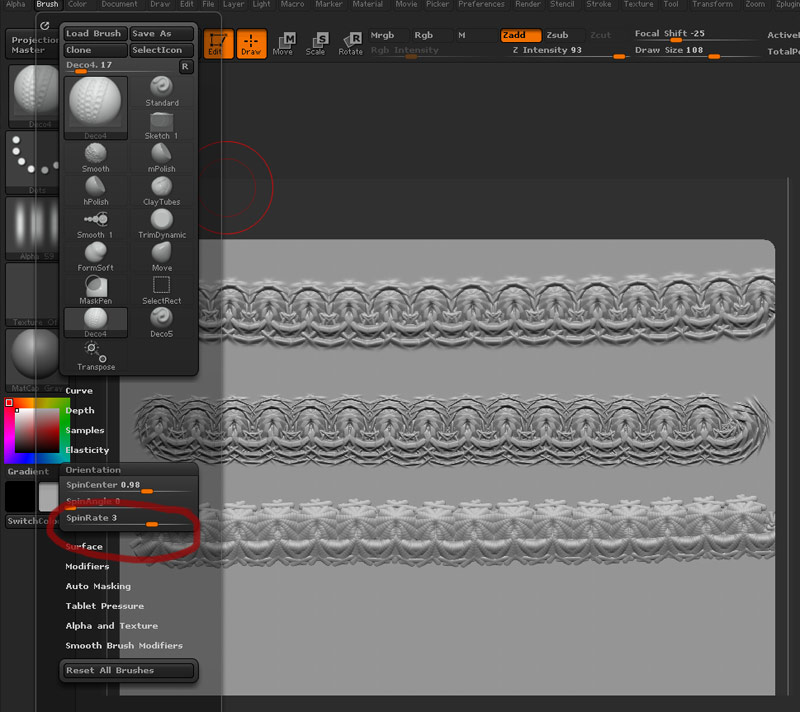Click the Save As button
The height and width of the screenshot is (712, 800).
pos(161,34)
